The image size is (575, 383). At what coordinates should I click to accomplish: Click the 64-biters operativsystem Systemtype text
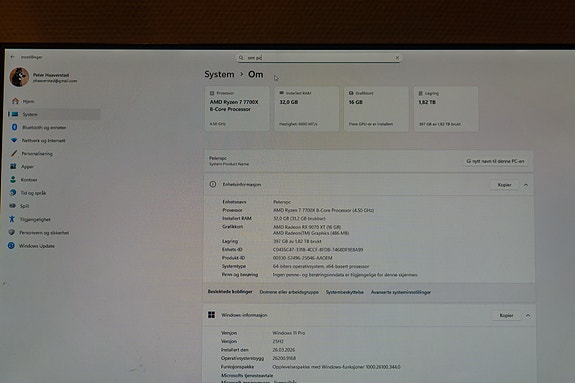(x=321, y=266)
